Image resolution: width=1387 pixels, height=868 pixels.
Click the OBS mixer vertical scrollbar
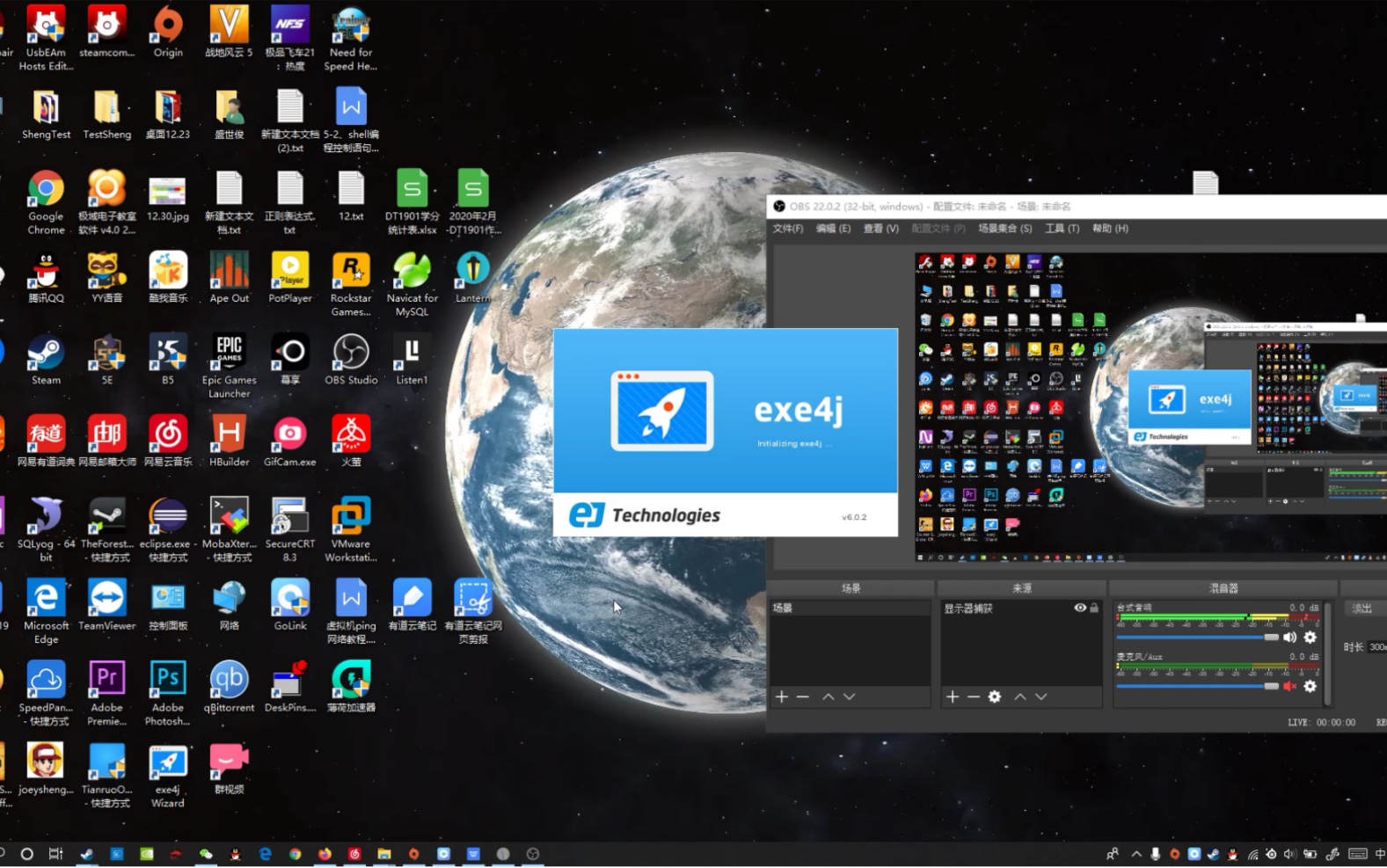1327,653
